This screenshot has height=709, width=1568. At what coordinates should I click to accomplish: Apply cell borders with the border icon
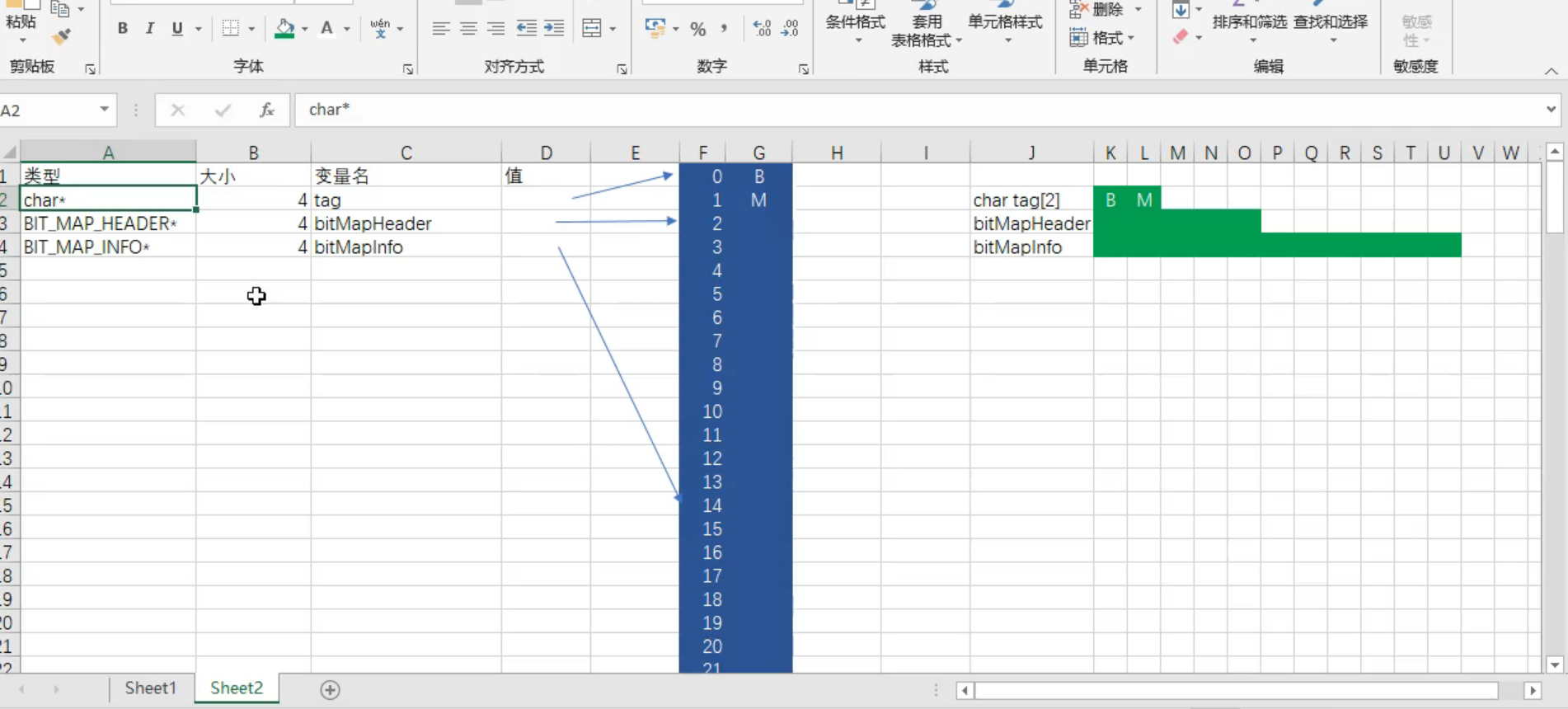231,29
